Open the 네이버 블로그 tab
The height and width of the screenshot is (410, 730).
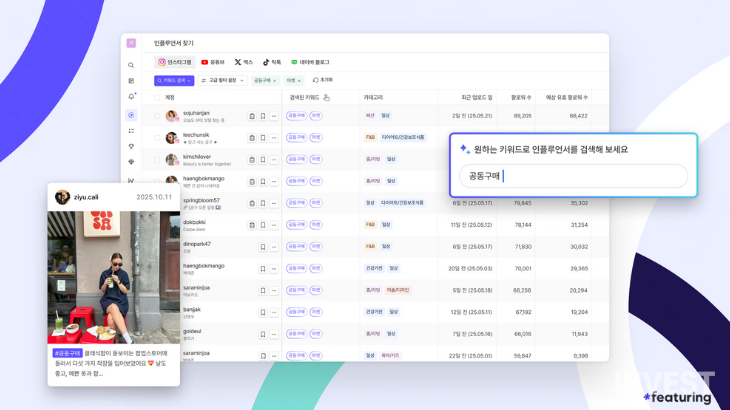(310, 62)
